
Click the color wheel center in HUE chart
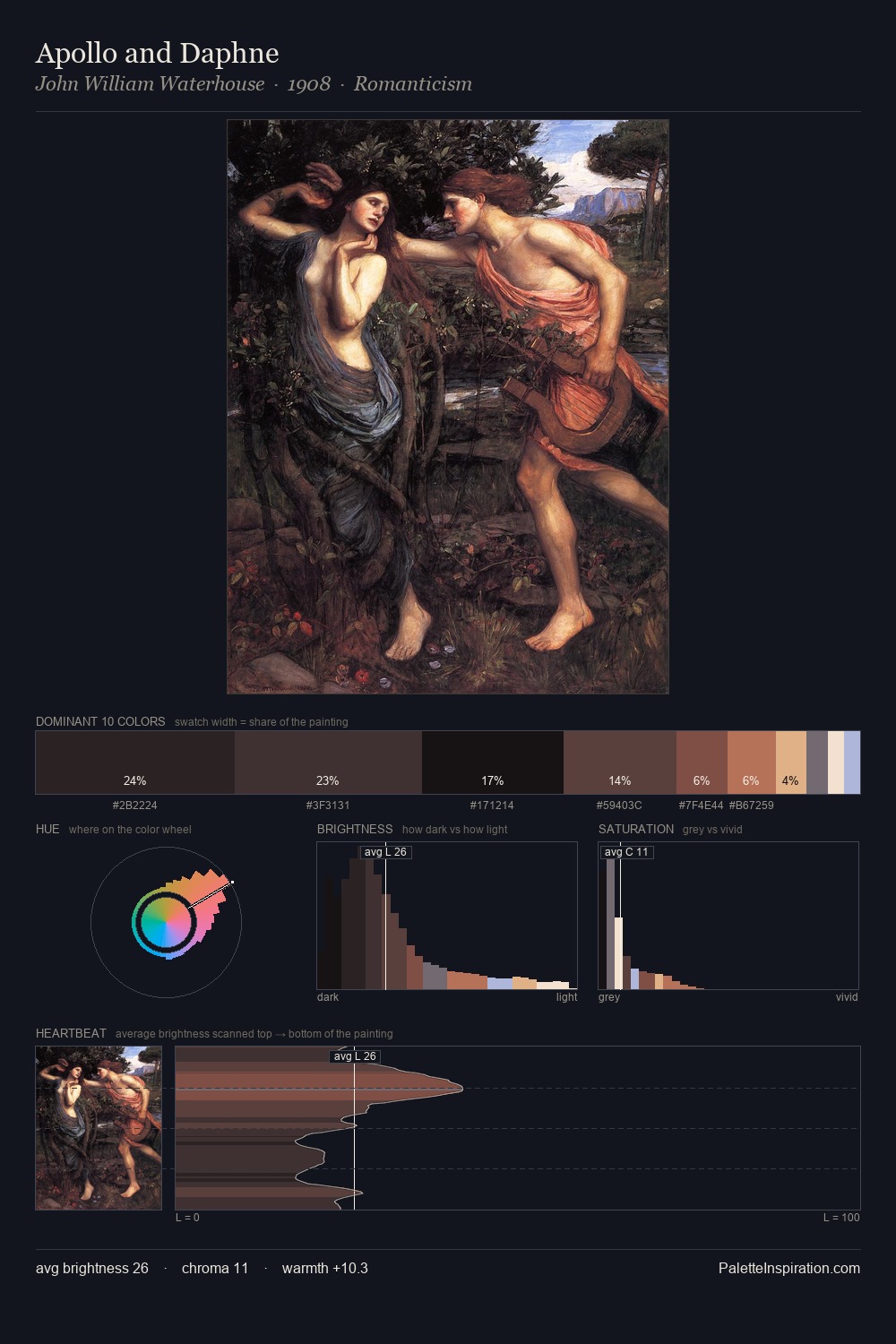pyautogui.click(x=166, y=922)
